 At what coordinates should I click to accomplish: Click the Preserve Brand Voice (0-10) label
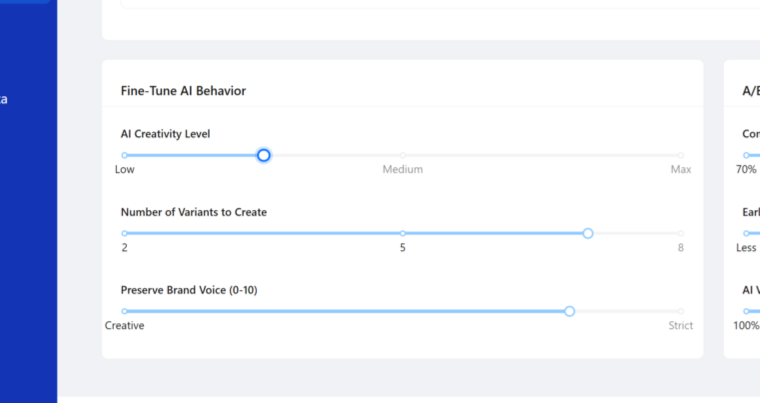click(x=189, y=290)
